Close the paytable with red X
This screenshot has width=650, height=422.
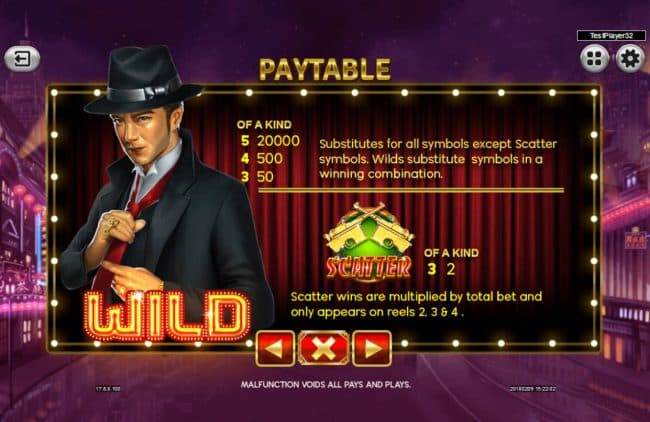[324, 349]
